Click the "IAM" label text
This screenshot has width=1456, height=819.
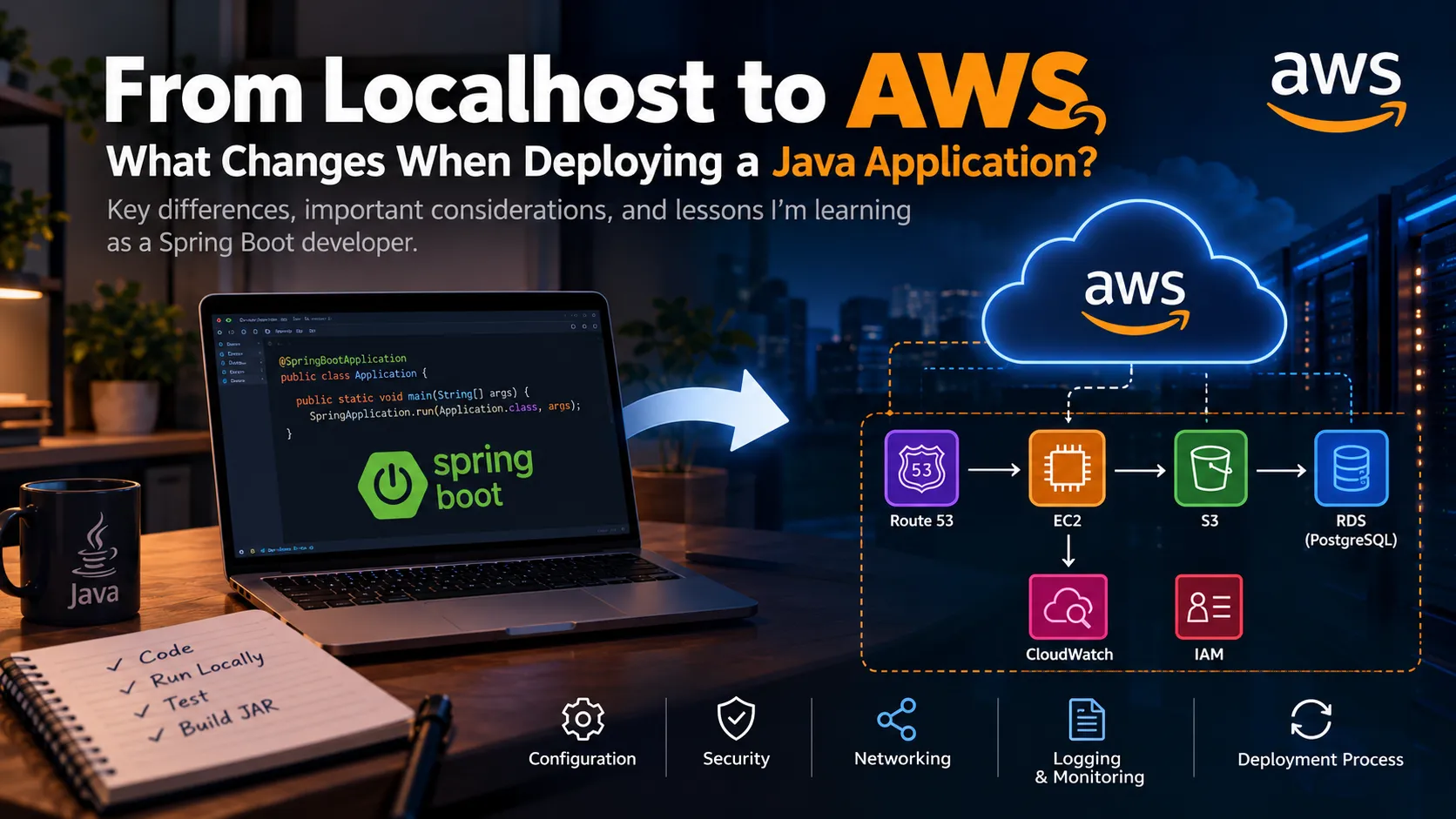pos(1209,655)
